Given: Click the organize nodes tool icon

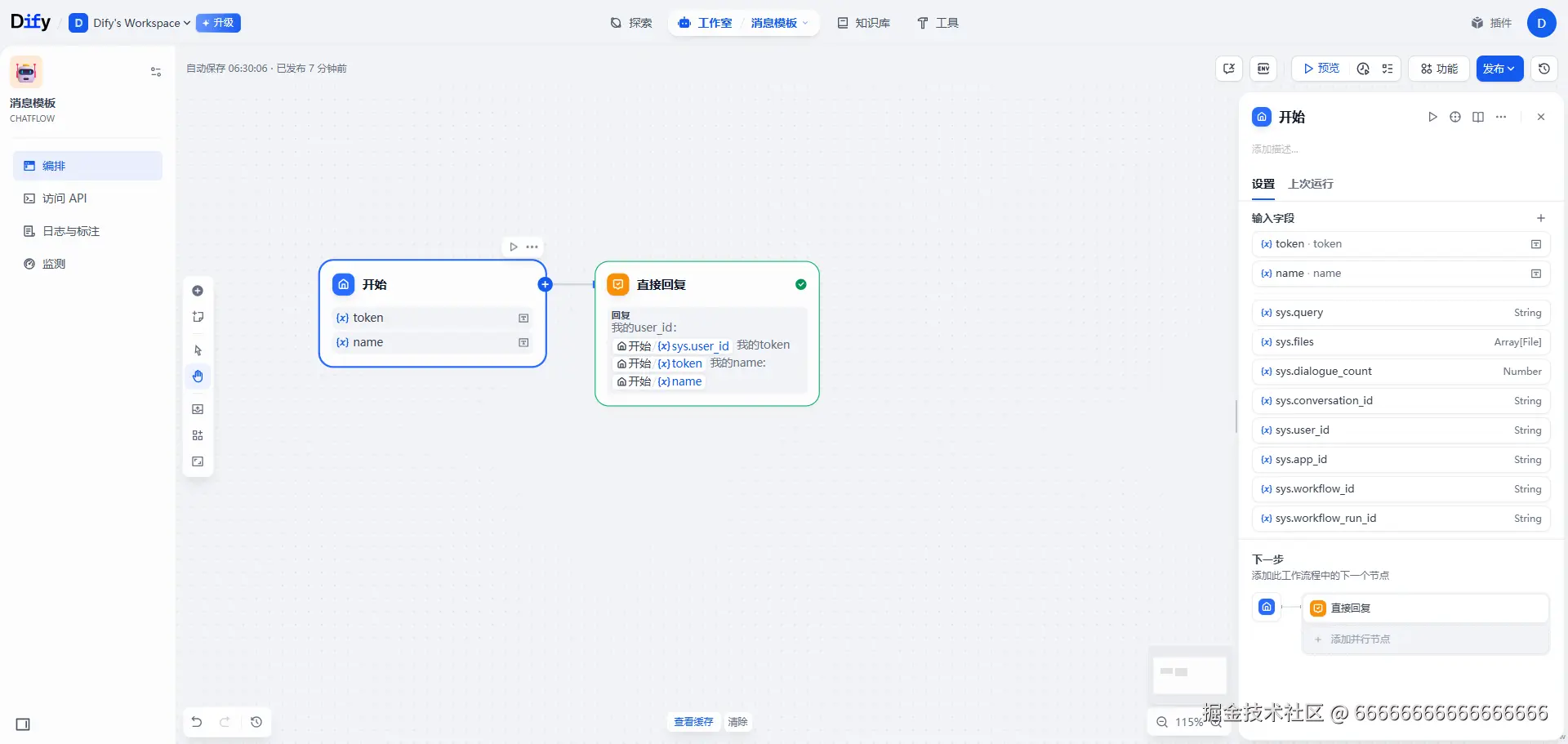Looking at the screenshot, I should click(x=198, y=435).
